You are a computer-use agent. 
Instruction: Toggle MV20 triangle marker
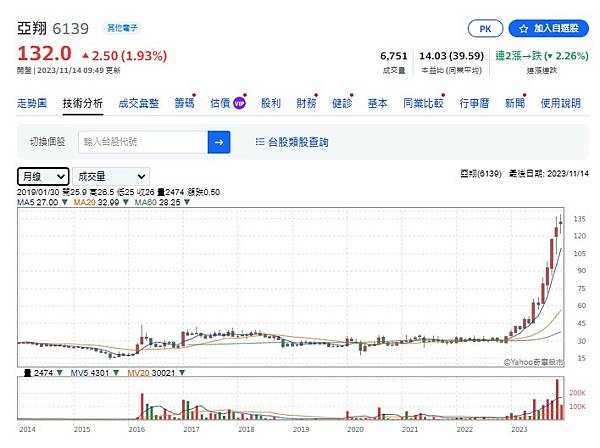click(x=182, y=373)
